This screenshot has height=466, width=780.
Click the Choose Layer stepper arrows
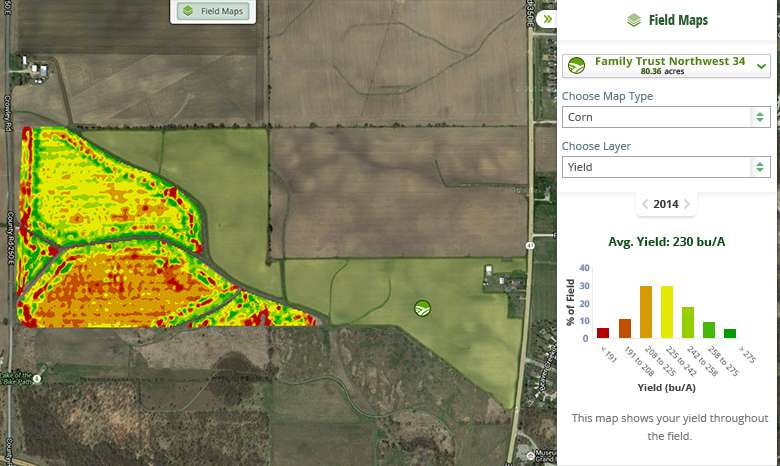coord(760,167)
